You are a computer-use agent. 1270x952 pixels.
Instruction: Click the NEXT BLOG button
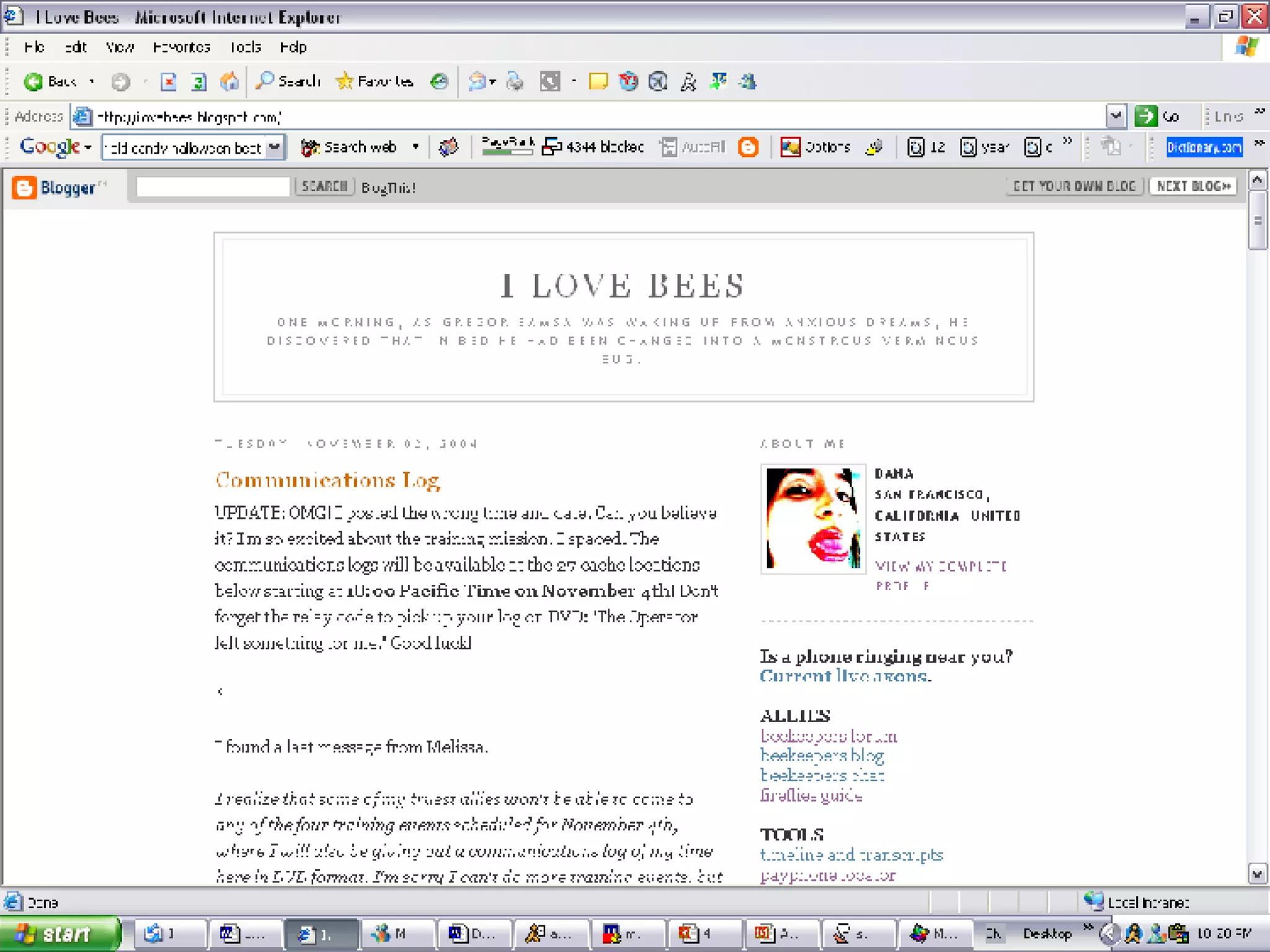pyautogui.click(x=1193, y=186)
